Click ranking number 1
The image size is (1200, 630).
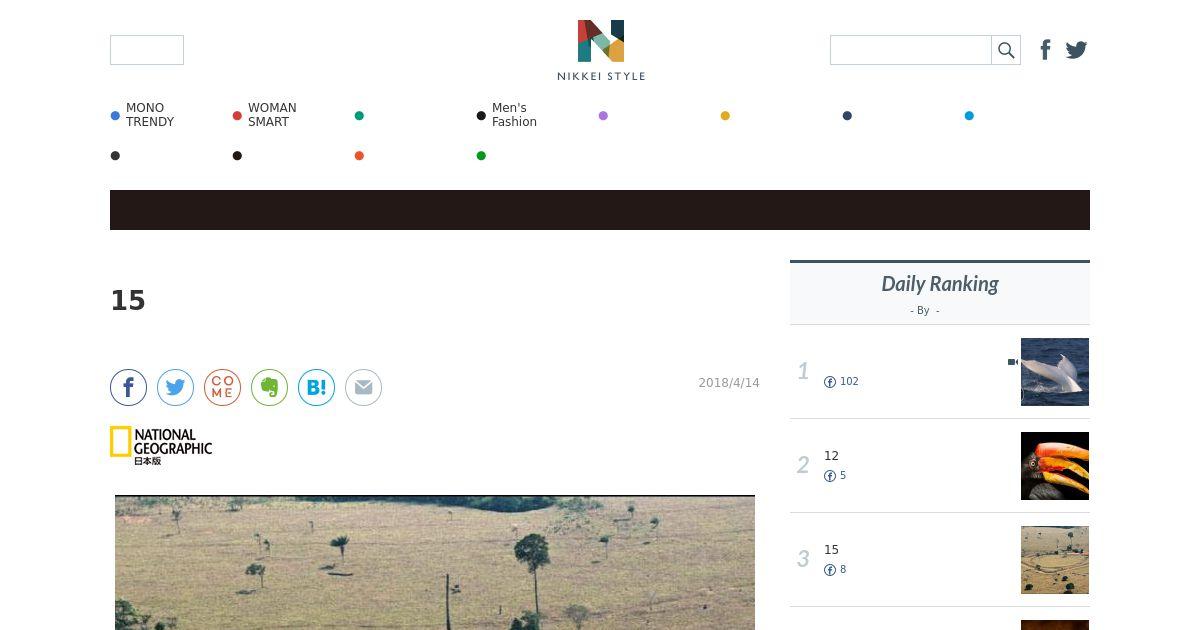click(803, 372)
